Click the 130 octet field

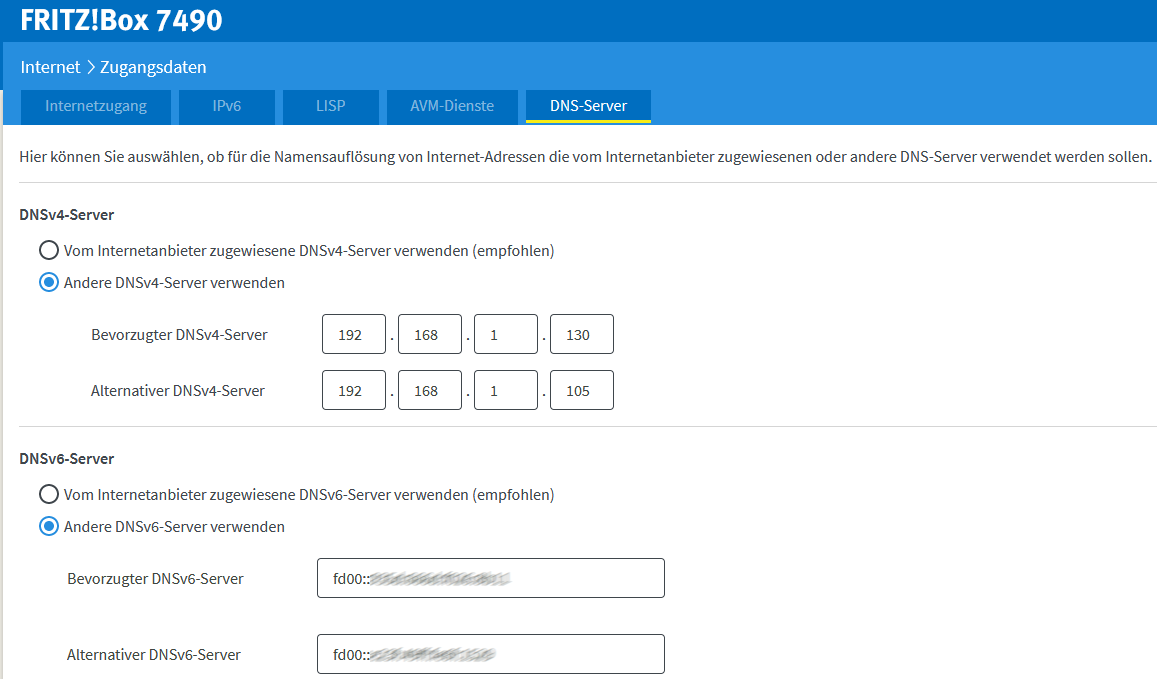click(581, 334)
